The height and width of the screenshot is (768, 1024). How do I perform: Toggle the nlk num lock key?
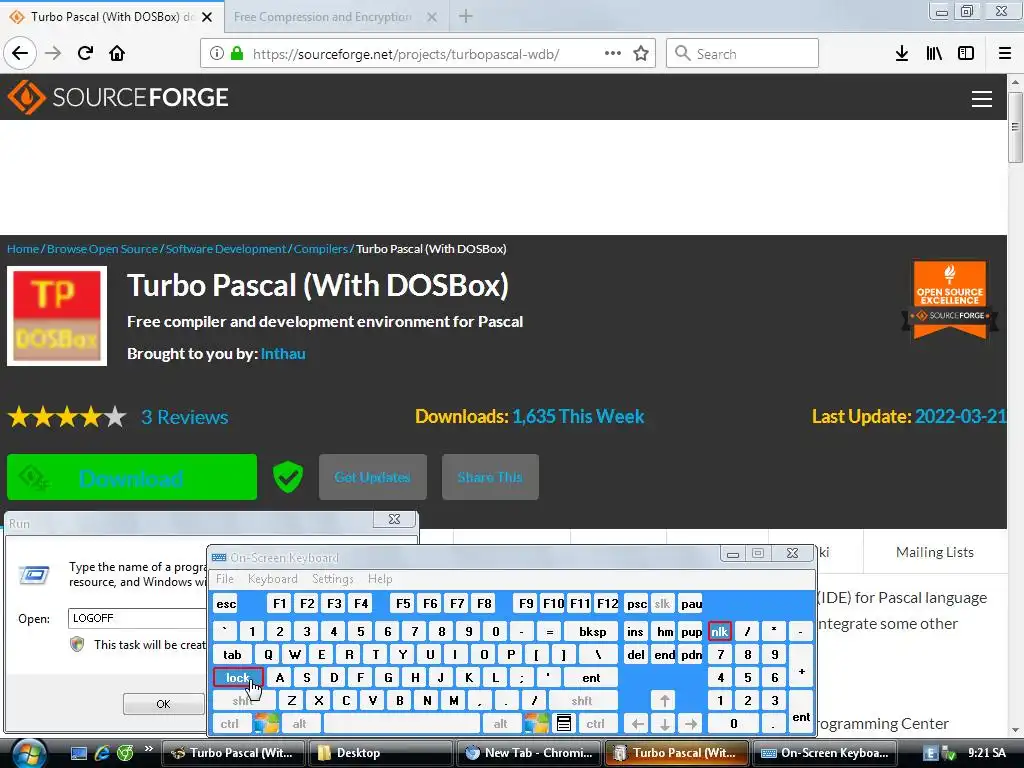(719, 632)
